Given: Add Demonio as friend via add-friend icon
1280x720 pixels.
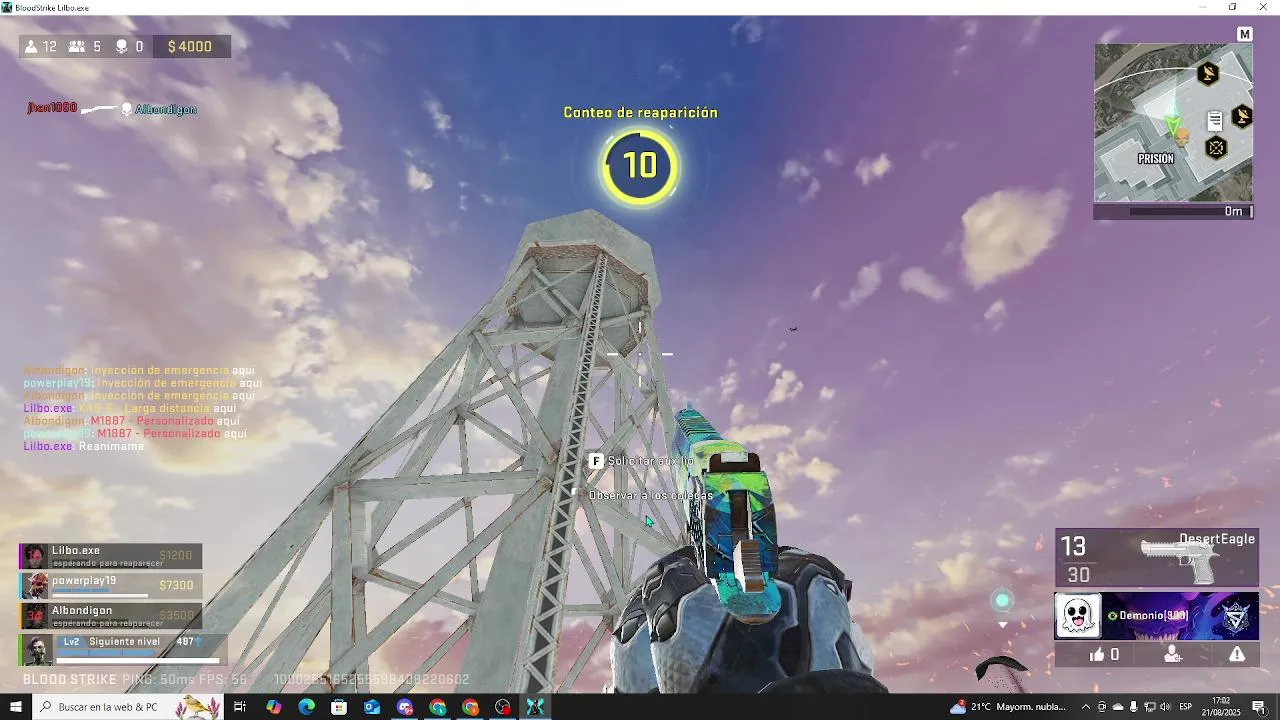Looking at the screenshot, I should tap(1174, 654).
